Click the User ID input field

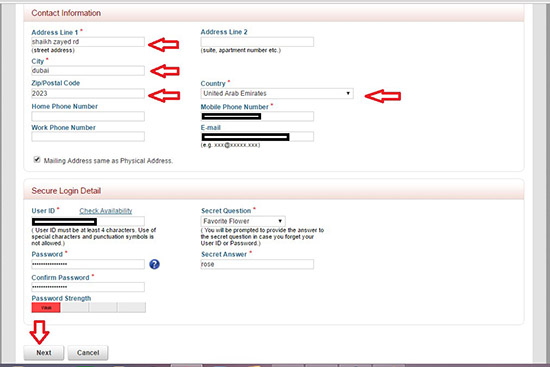[88, 221]
